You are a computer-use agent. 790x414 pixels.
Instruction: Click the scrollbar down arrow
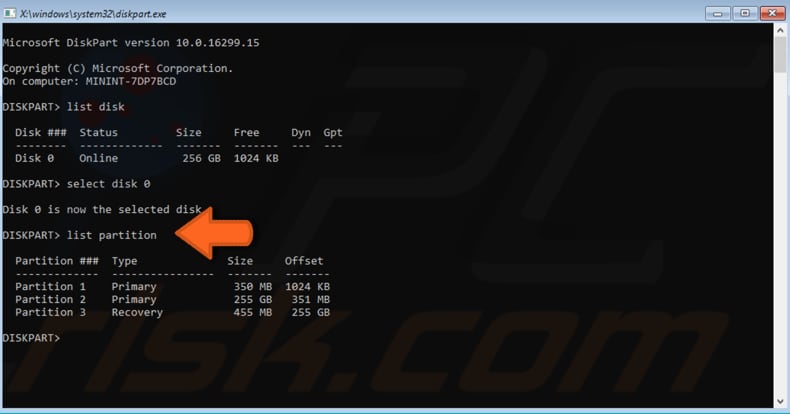[x=780, y=401]
